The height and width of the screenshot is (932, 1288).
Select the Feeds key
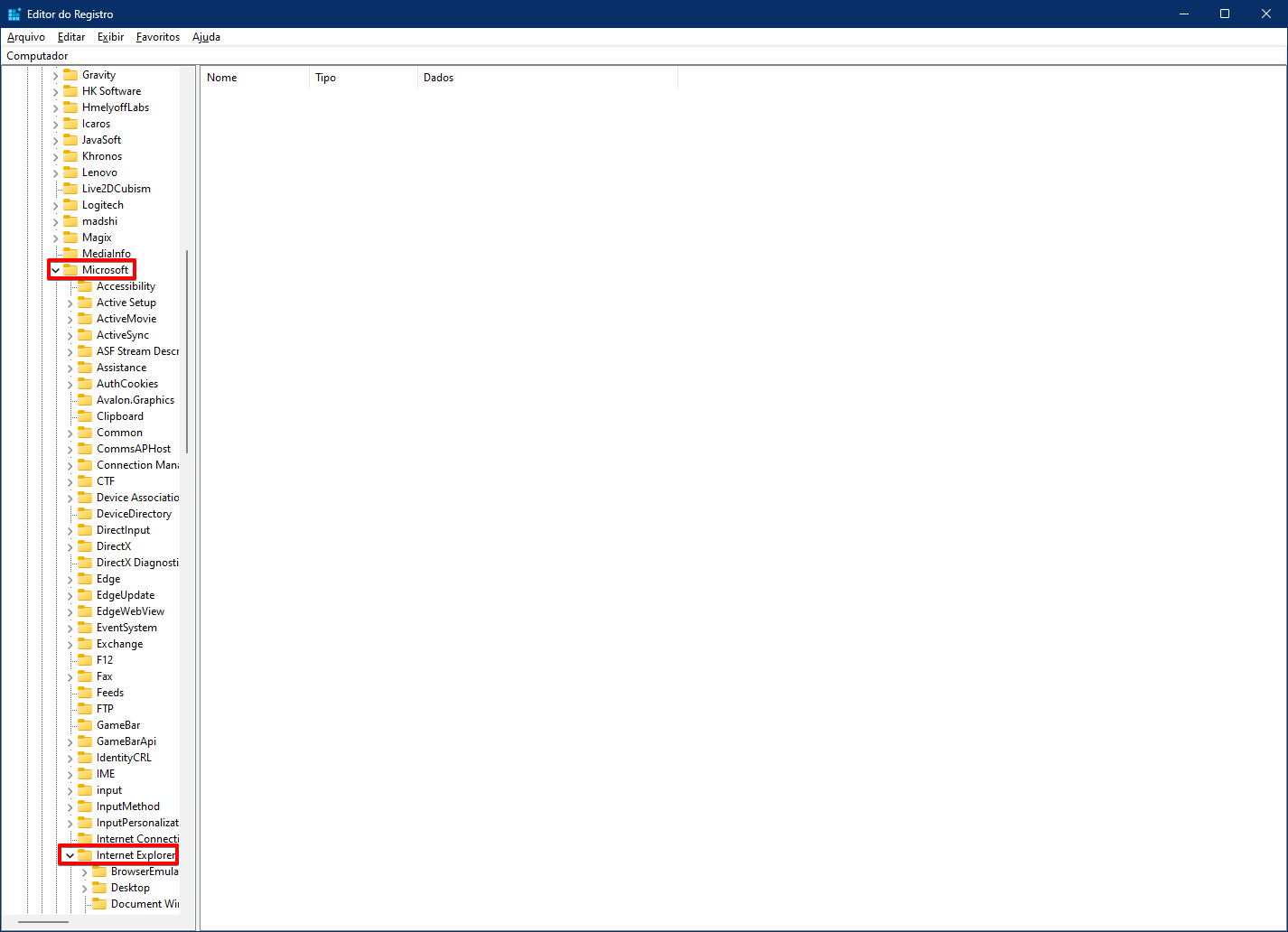point(110,693)
